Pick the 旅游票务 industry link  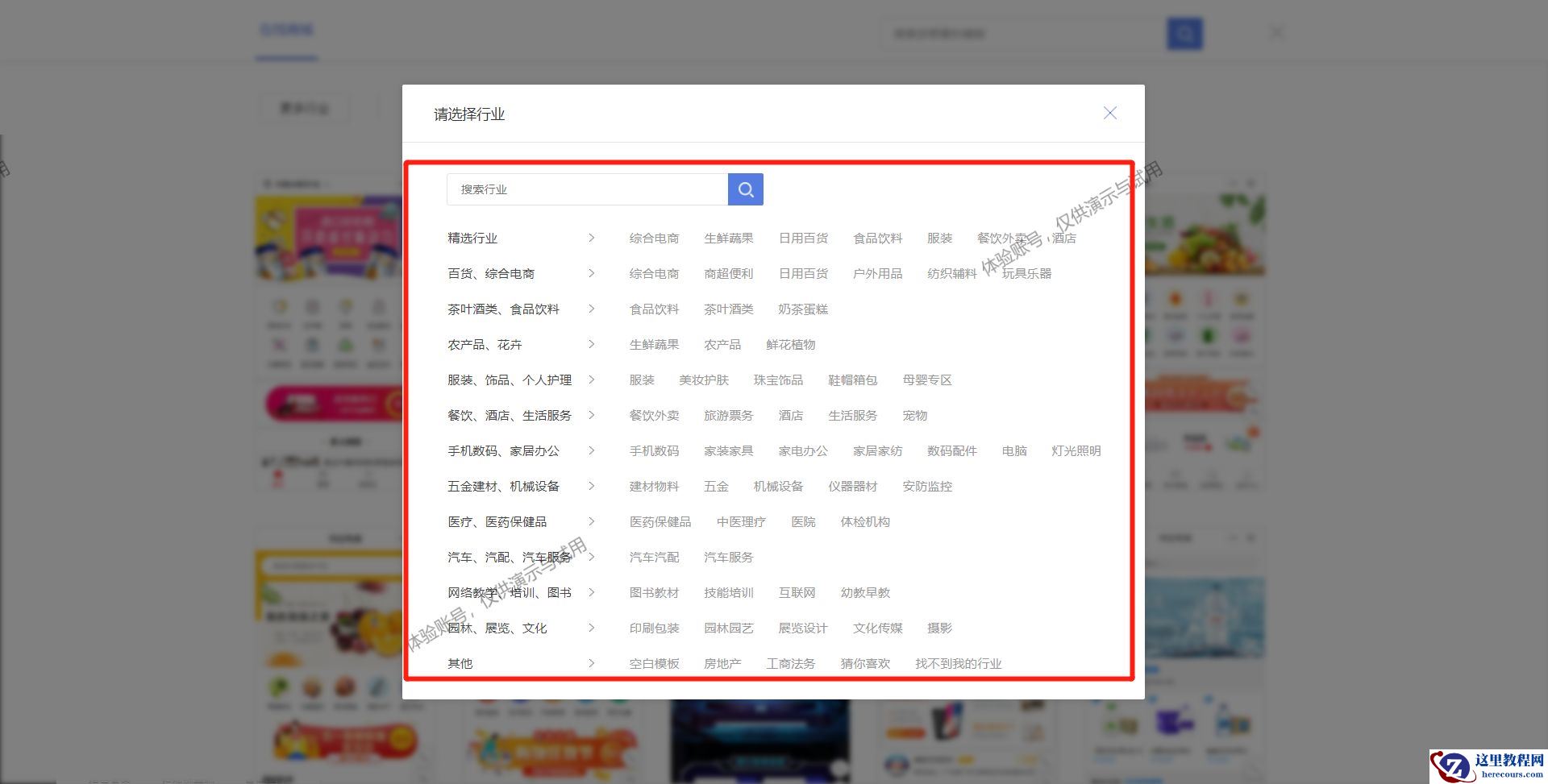pos(729,416)
